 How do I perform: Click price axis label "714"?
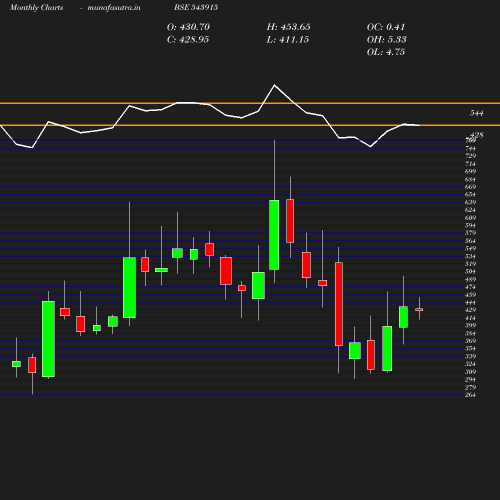click(x=470, y=164)
